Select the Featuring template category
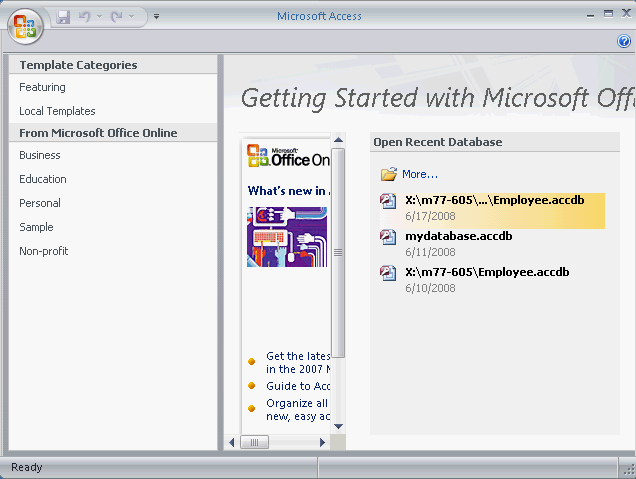 pos(42,88)
